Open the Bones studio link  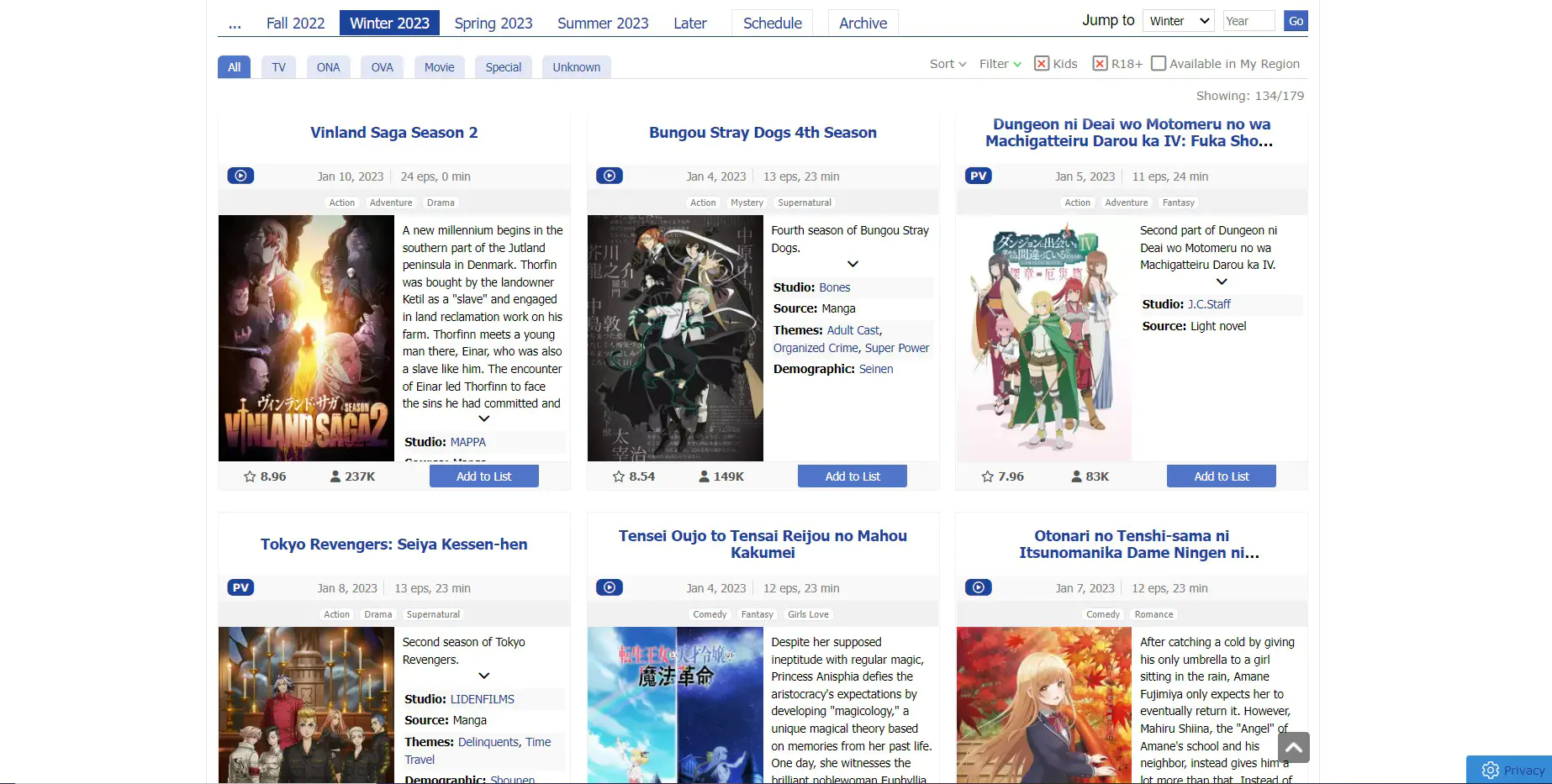tap(834, 287)
